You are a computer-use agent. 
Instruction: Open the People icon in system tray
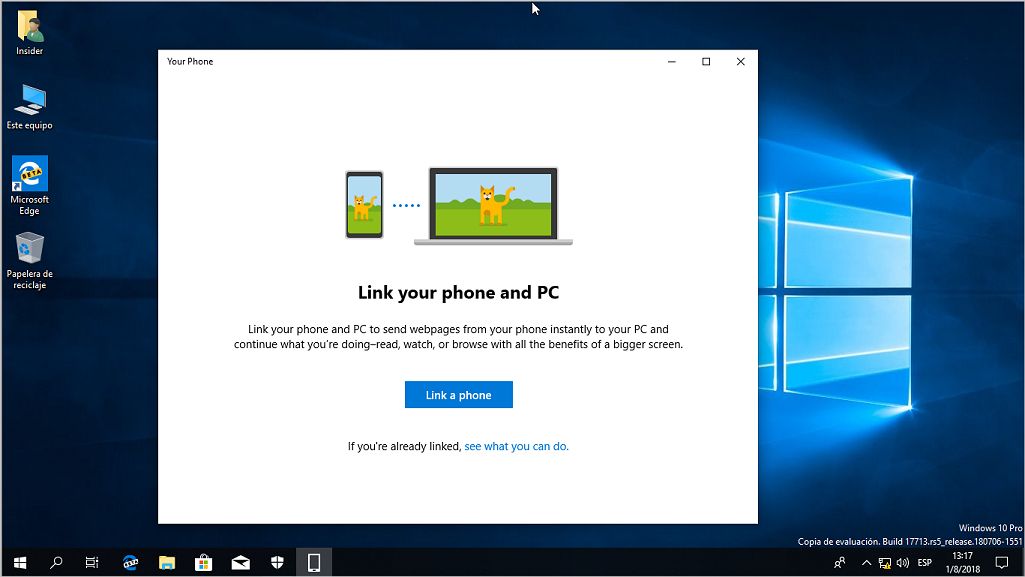(840, 562)
